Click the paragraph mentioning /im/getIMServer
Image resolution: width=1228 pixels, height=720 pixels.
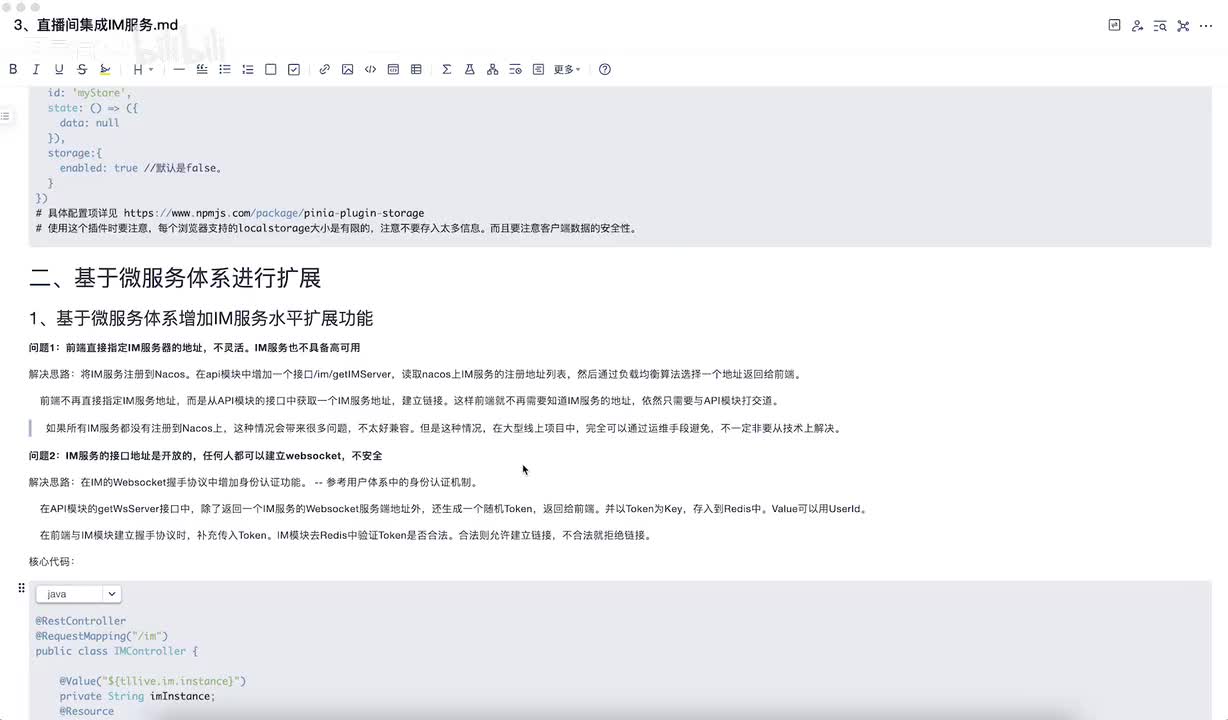click(x=415, y=375)
